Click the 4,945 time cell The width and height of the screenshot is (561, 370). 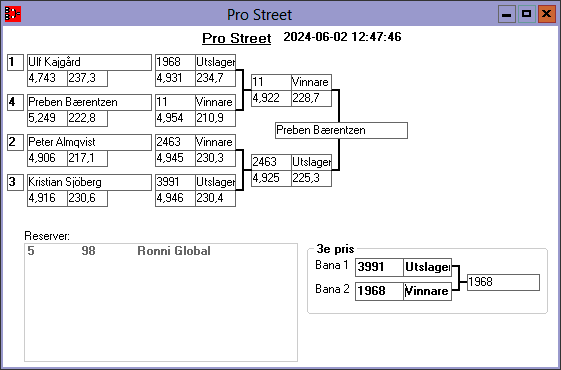click(x=175, y=159)
